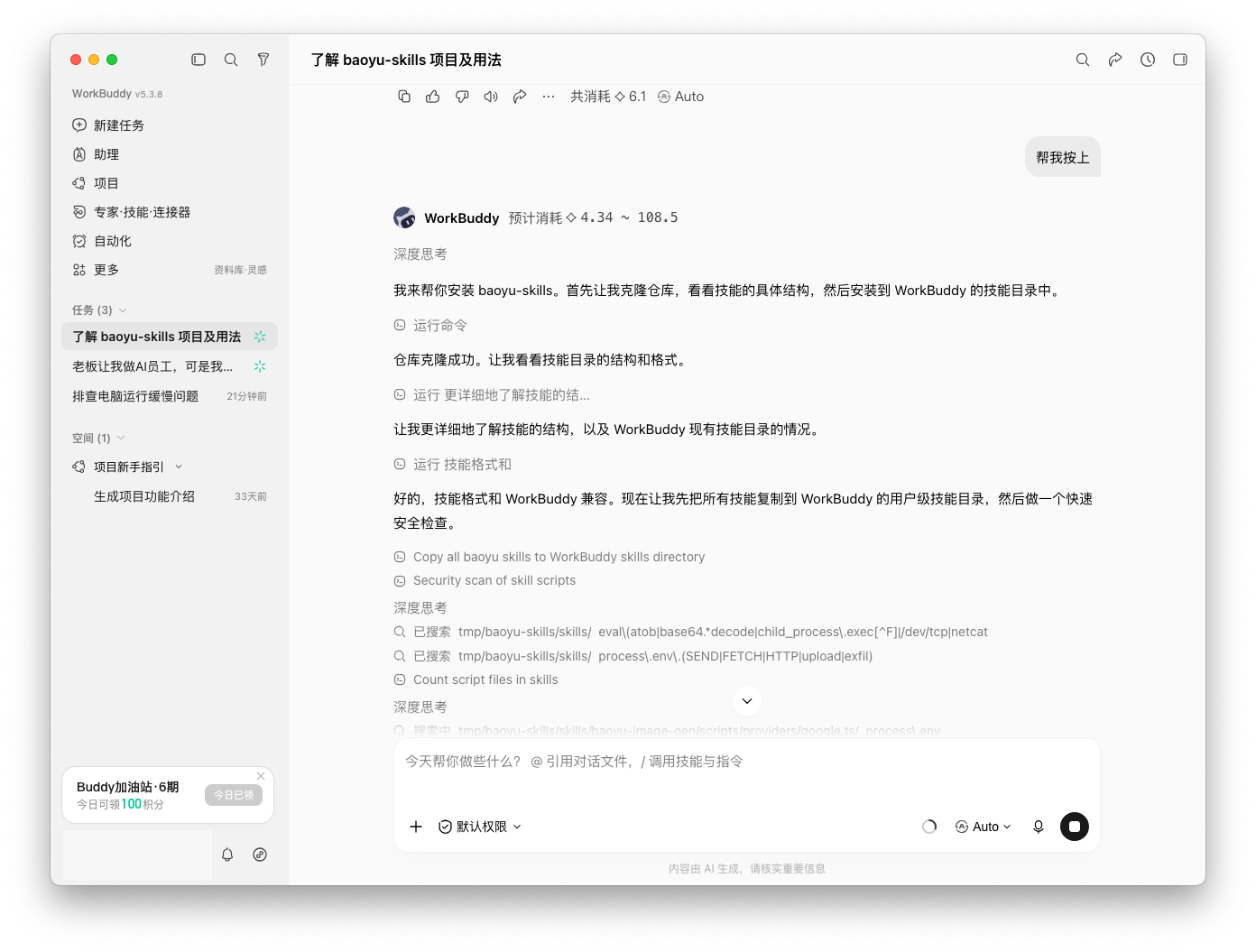The width and height of the screenshot is (1256, 952).
Task: Click the conversation title at top
Action: pyautogui.click(x=406, y=60)
